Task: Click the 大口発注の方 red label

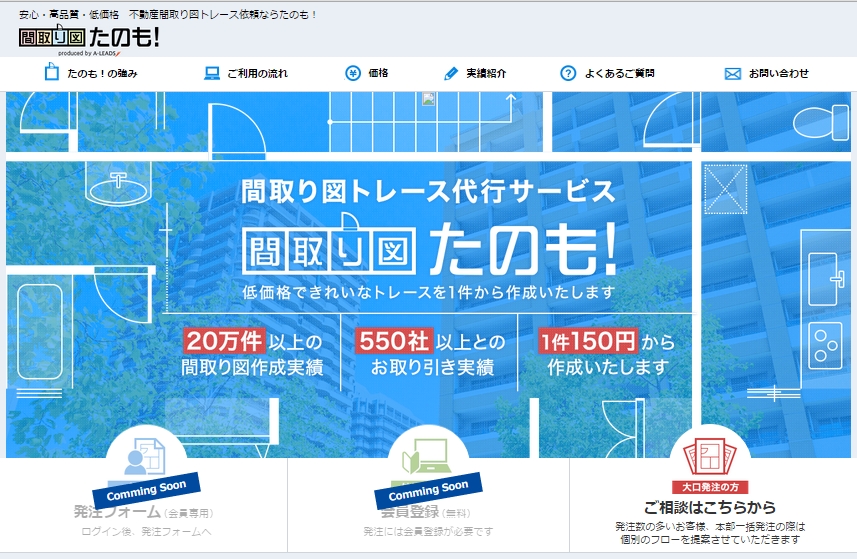Action: pos(710,486)
